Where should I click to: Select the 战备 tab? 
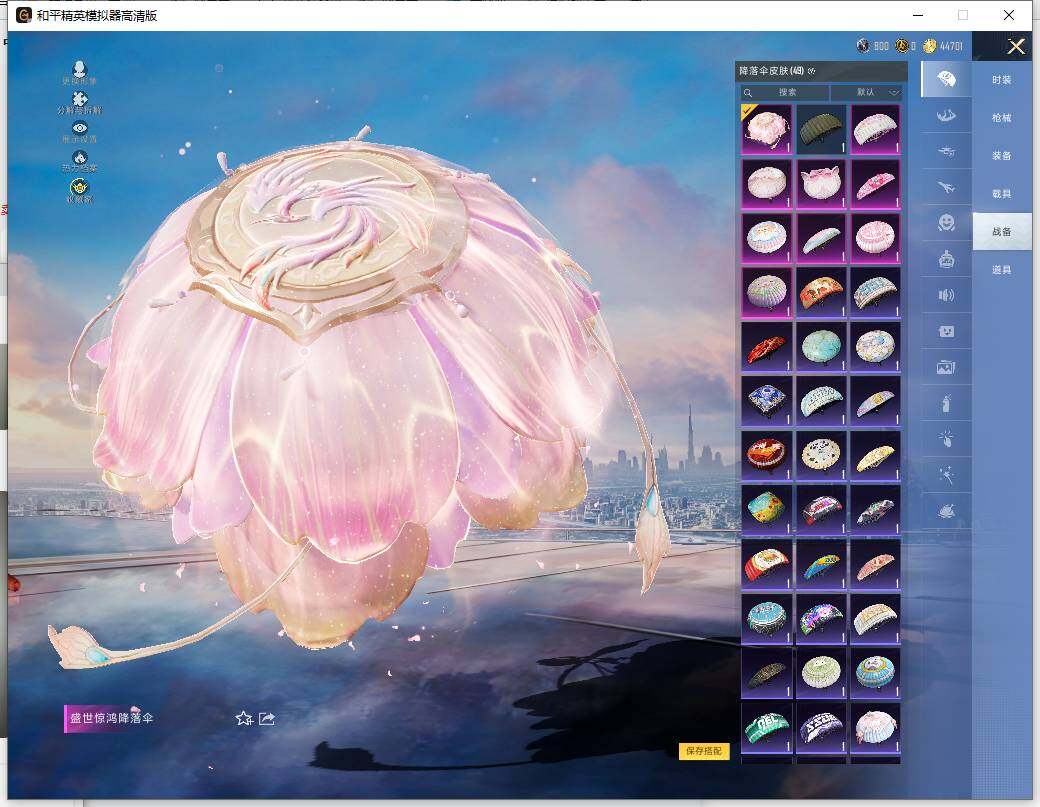[1002, 231]
